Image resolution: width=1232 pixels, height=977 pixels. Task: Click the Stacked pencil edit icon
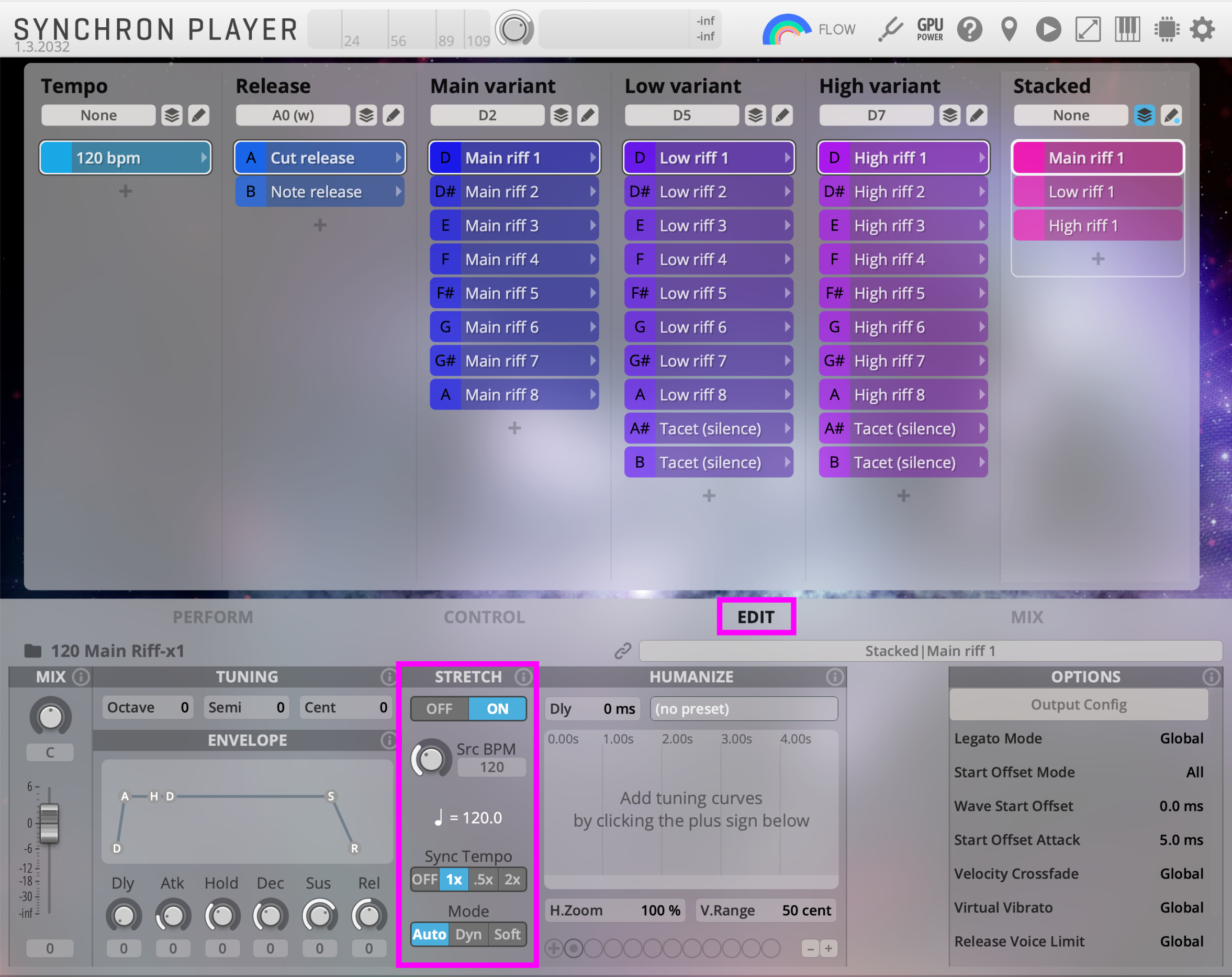tap(1171, 116)
